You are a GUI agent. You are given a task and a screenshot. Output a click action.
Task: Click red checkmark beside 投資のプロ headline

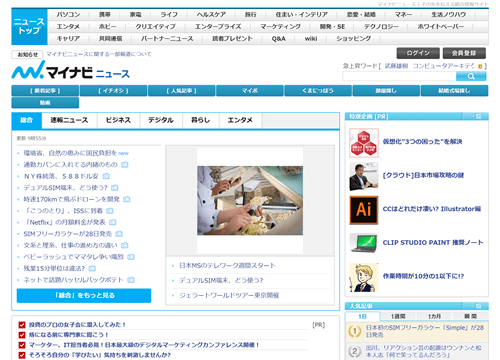click(x=22, y=325)
